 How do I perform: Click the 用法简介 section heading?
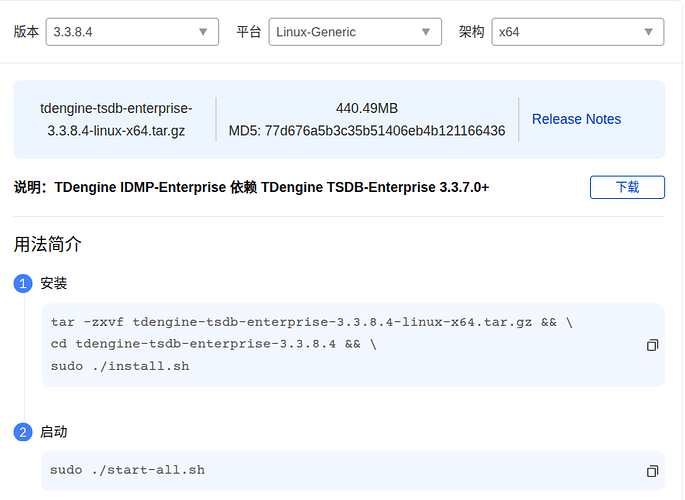point(47,244)
